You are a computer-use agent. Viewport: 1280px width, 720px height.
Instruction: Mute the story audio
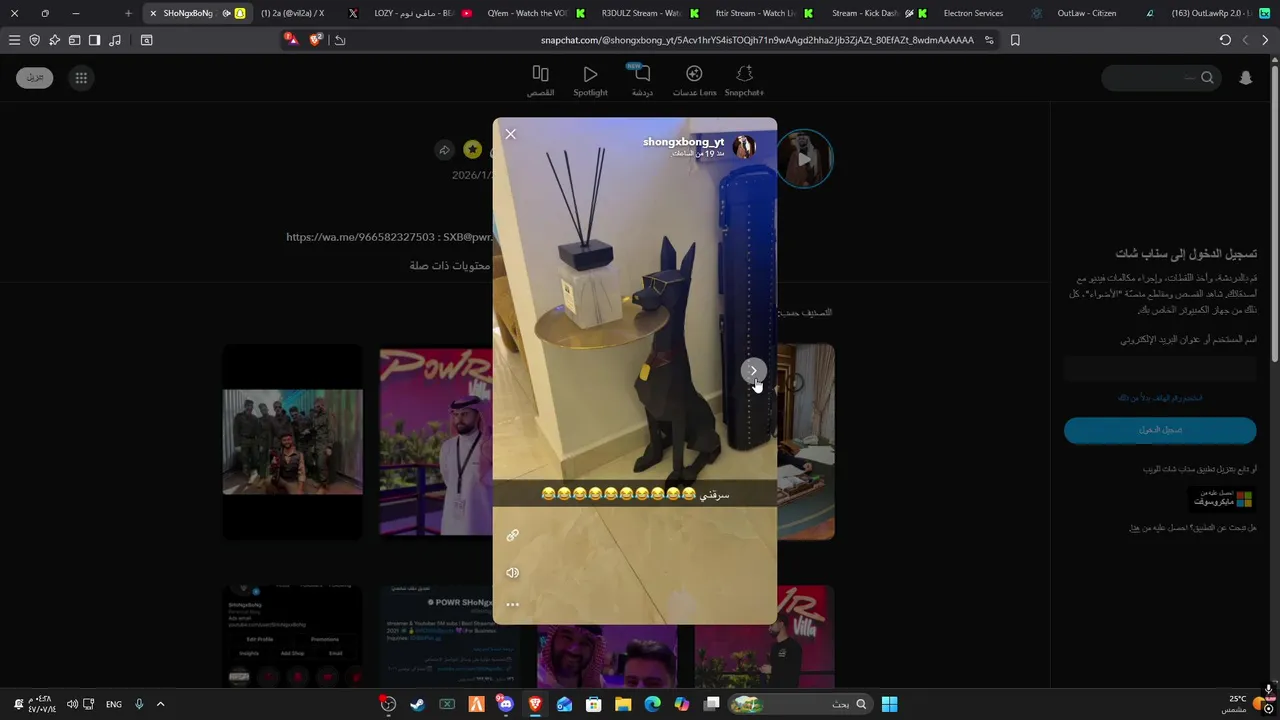click(x=512, y=573)
